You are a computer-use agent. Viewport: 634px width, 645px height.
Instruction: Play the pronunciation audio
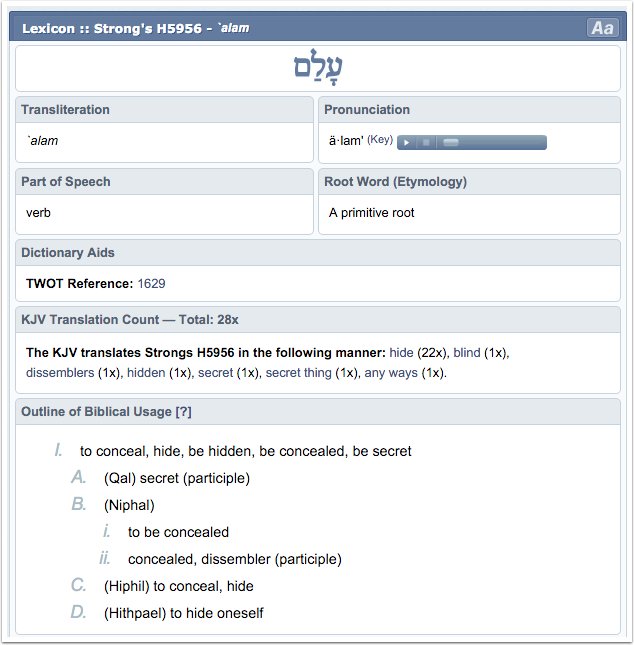pyautogui.click(x=407, y=142)
